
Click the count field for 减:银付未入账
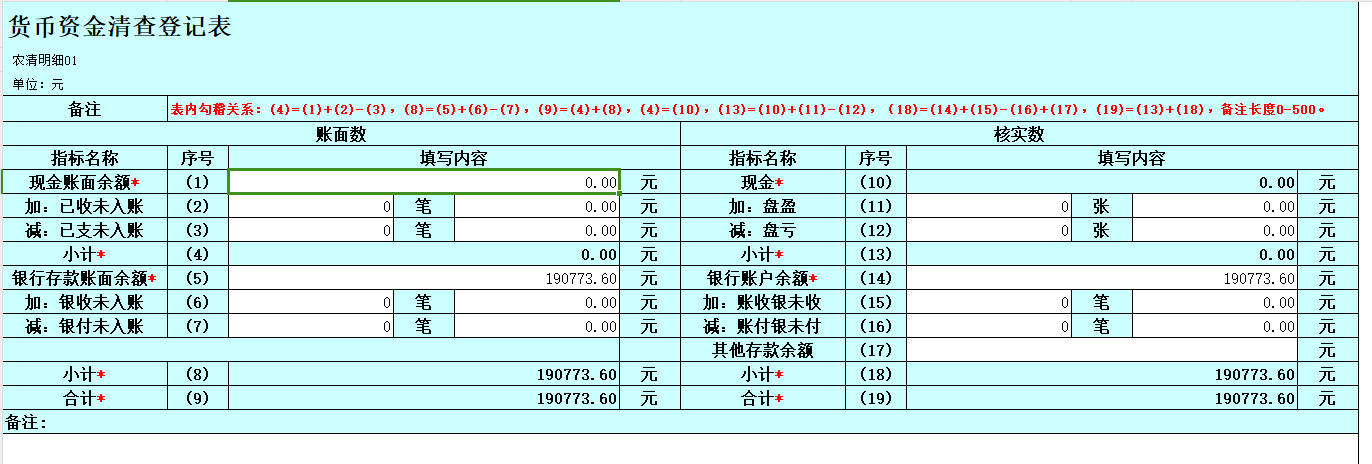[311, 326]
